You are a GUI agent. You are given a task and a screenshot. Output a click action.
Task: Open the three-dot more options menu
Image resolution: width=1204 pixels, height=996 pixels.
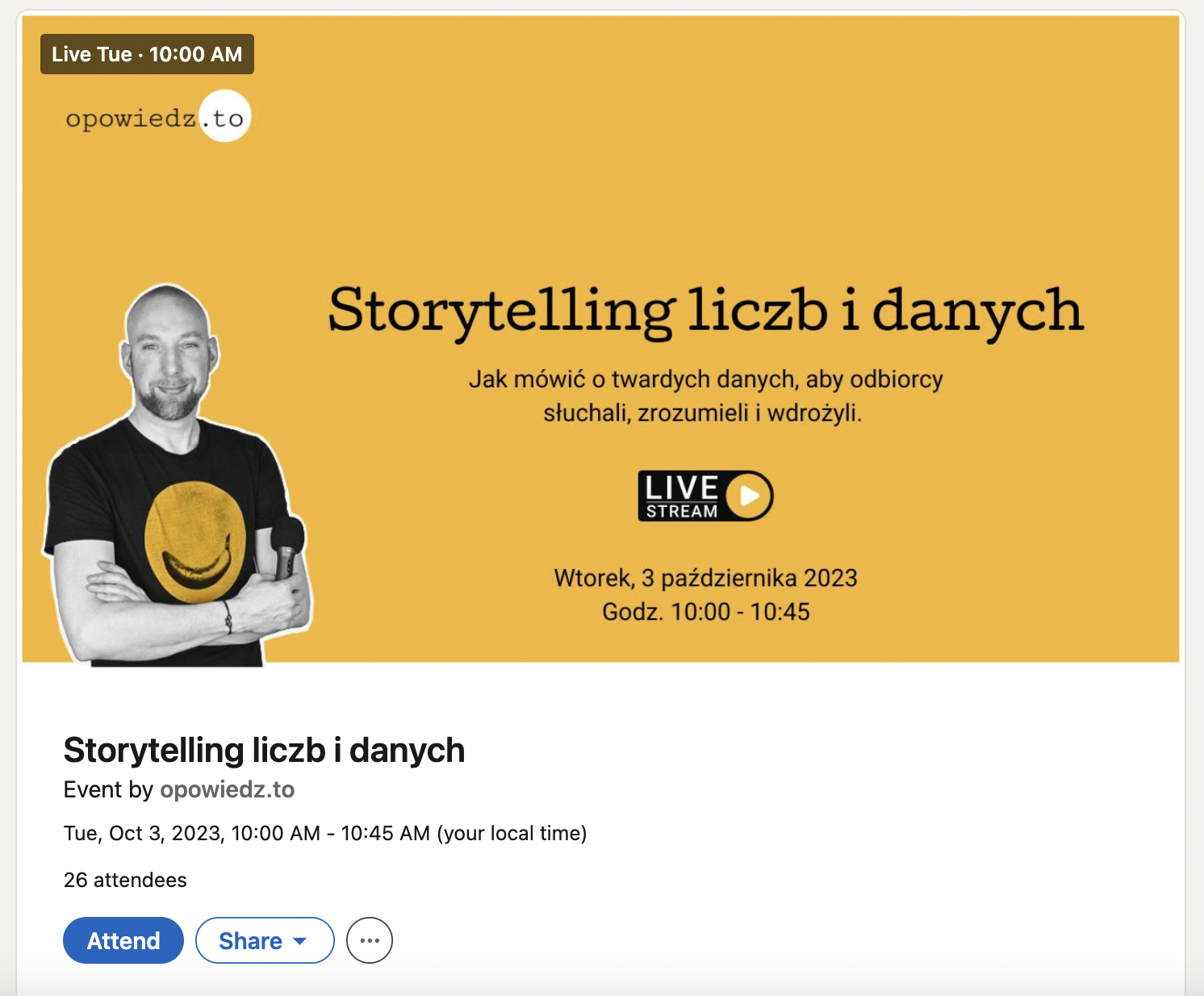(370, 940)
